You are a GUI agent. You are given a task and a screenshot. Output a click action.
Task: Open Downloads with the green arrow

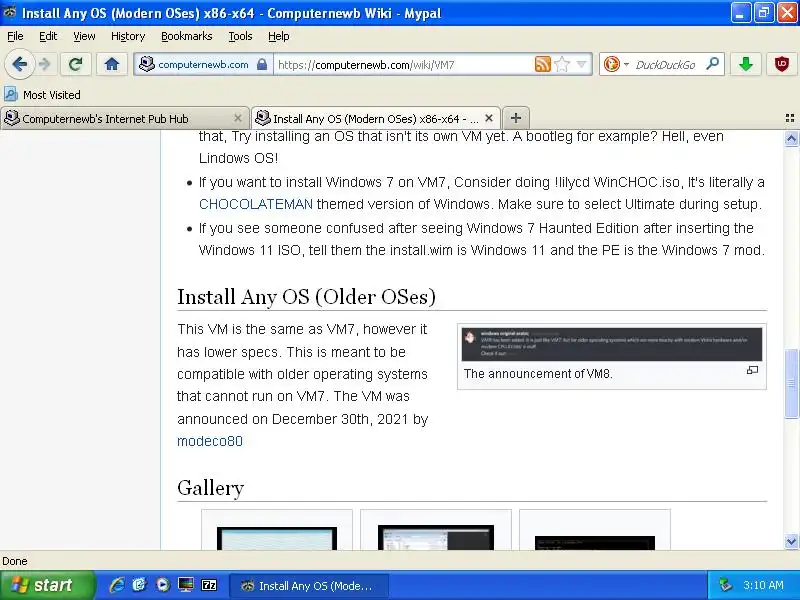click(x=745, y=64)
